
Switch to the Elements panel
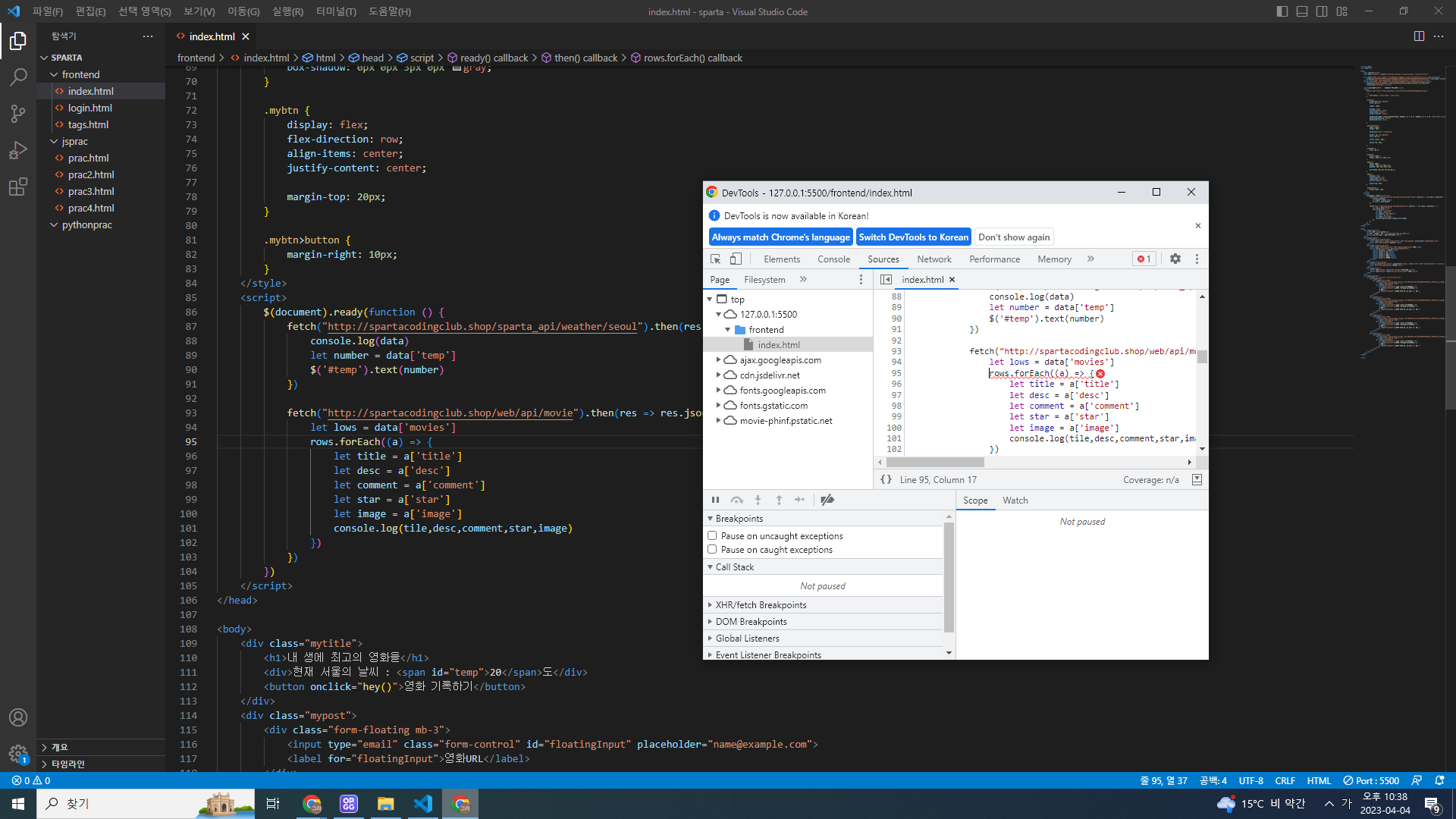tap(782, 259)
